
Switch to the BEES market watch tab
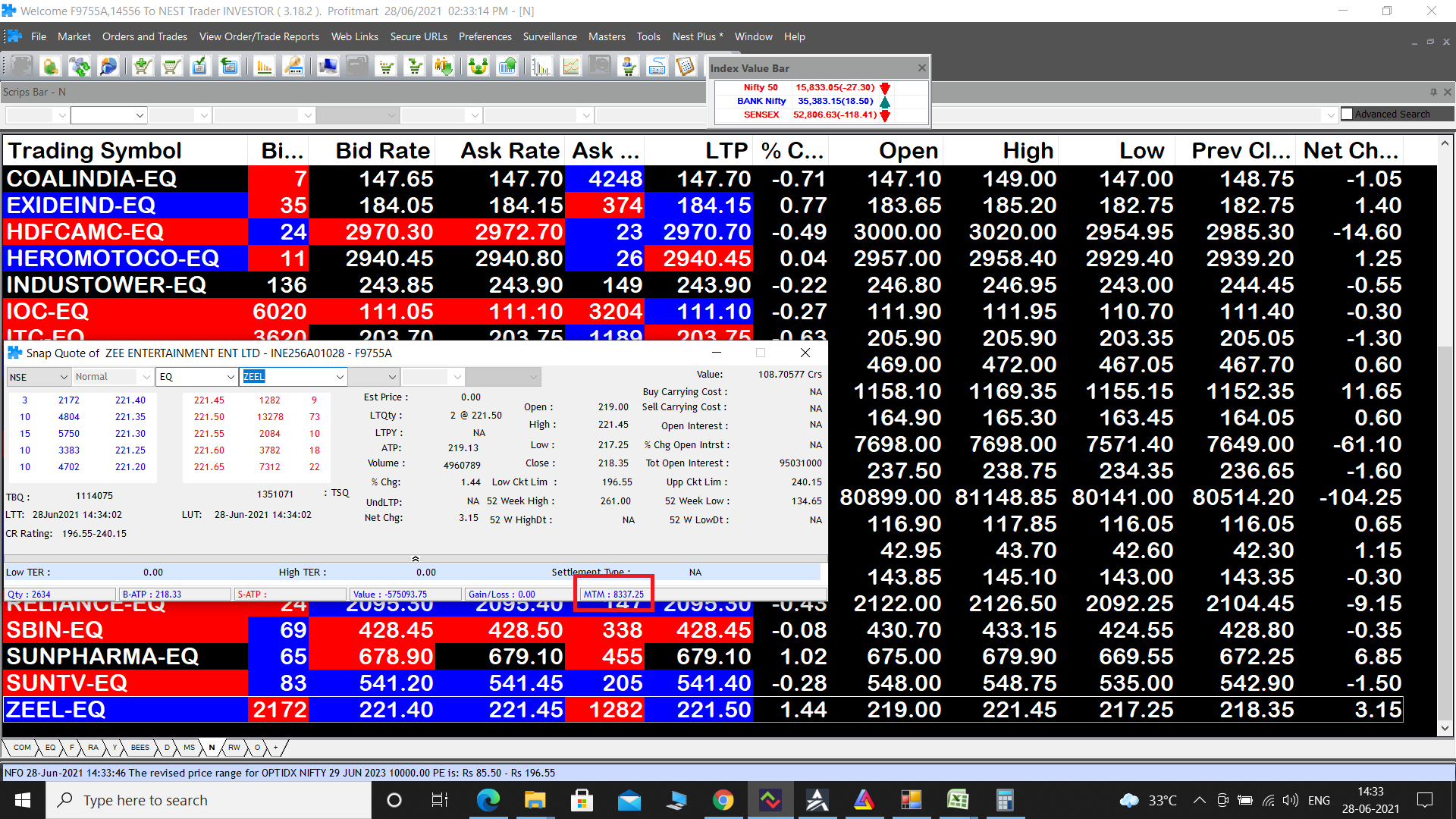tap(140, 748)
